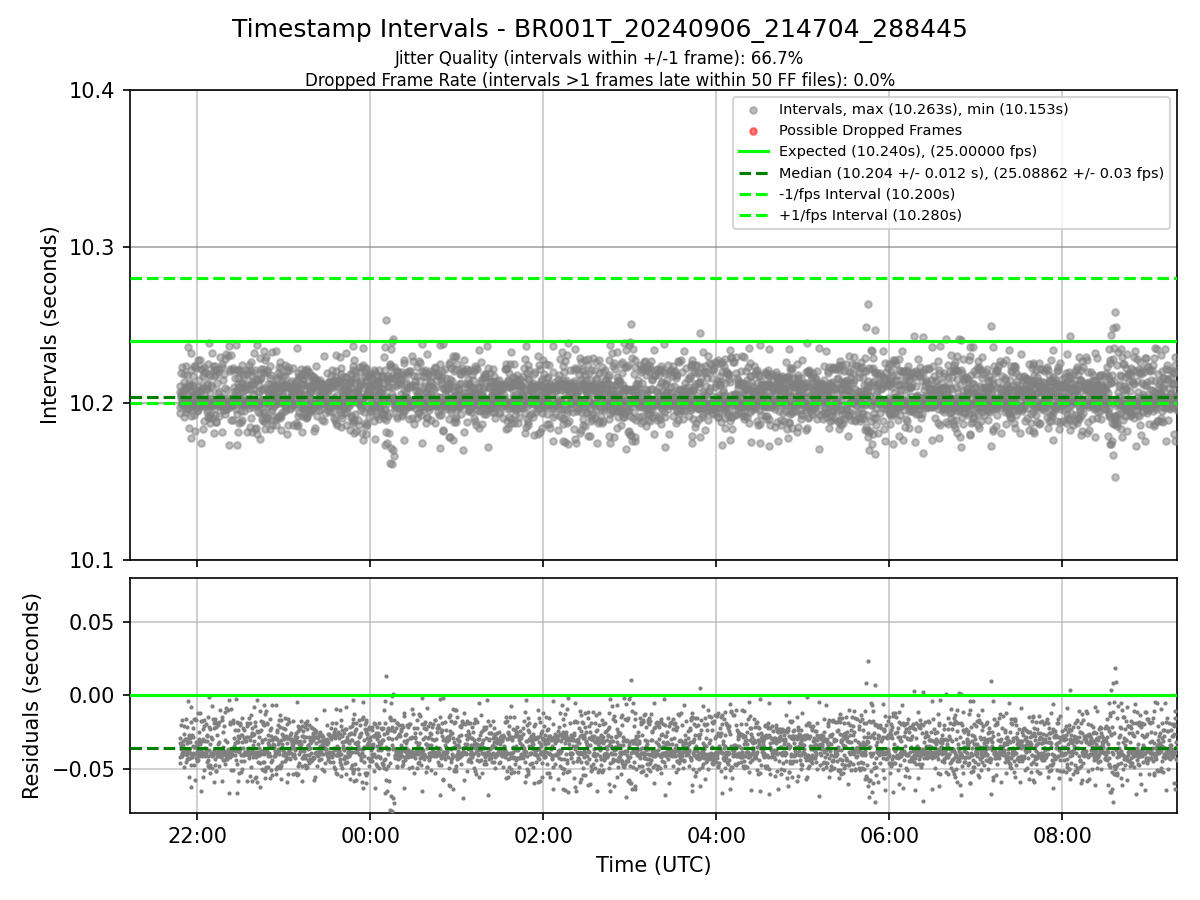Click legend entry Possible Dropped Frames
The width and height of the screenshot is (1200, 900).
pos(870,130)
